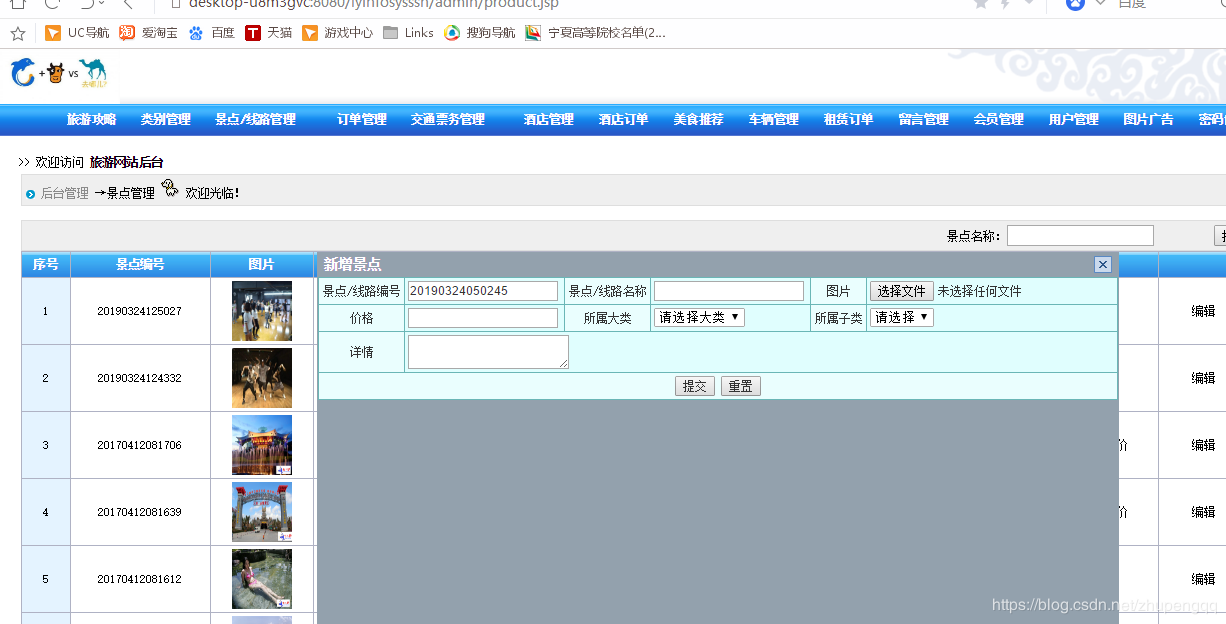The height and width of the screenshot is (624, 1226).
Task: Click 编辑 for row 20170412081612
Action: (1203, 579)
